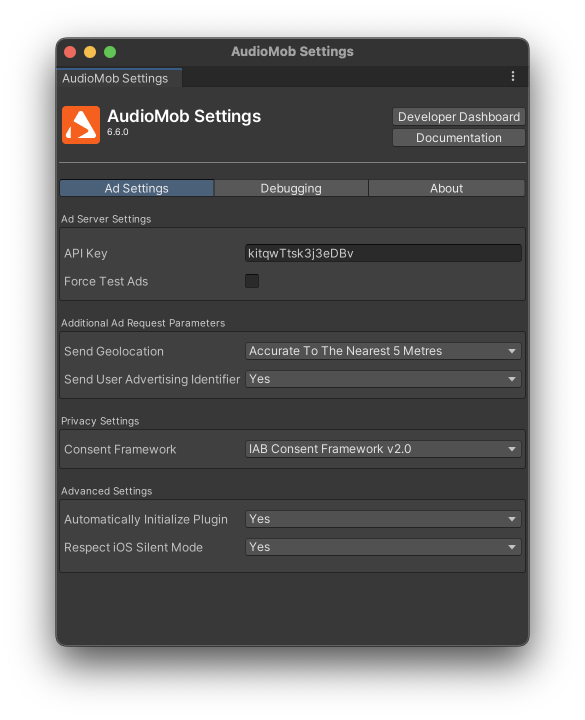Select the Ad Settings tab

click(x=137, y=188)
